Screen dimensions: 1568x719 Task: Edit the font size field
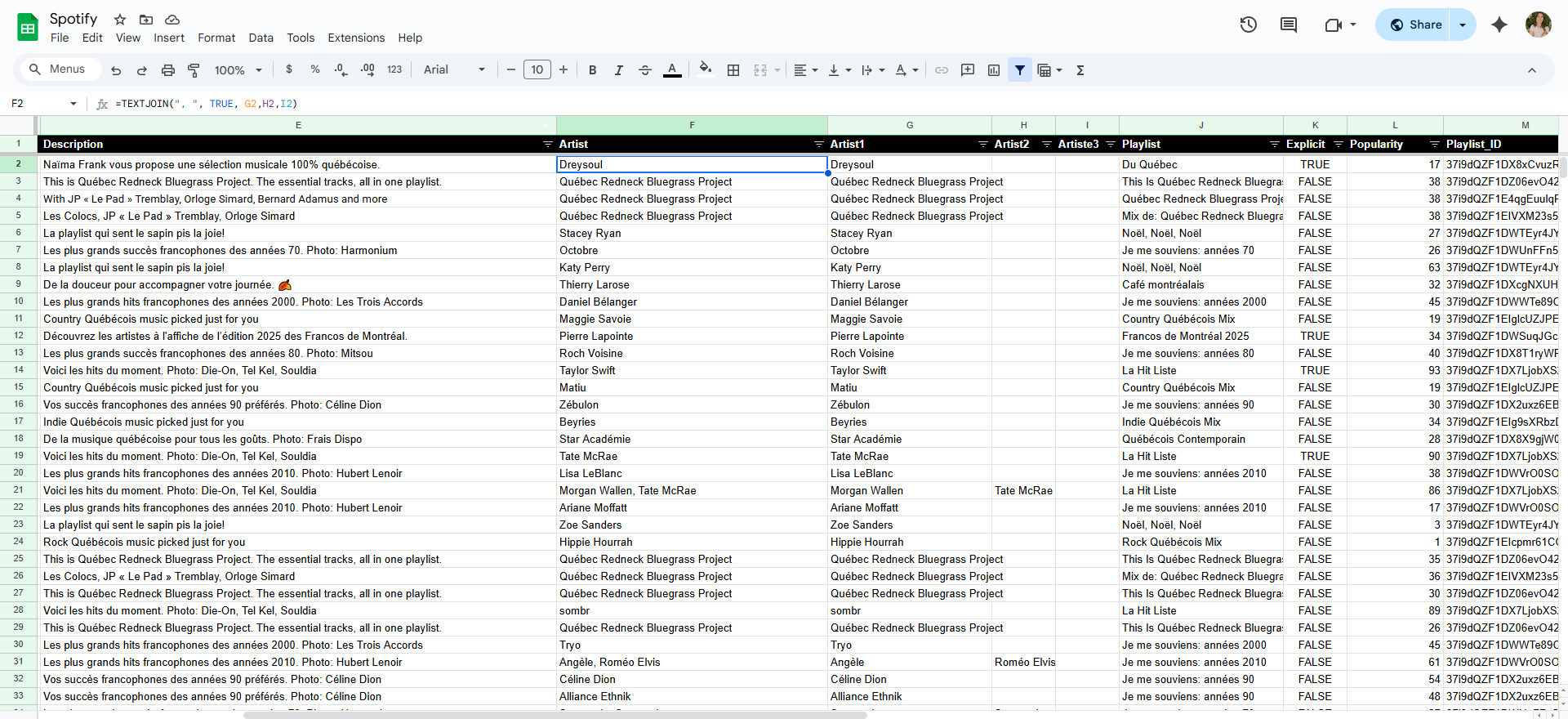(537, 70)
